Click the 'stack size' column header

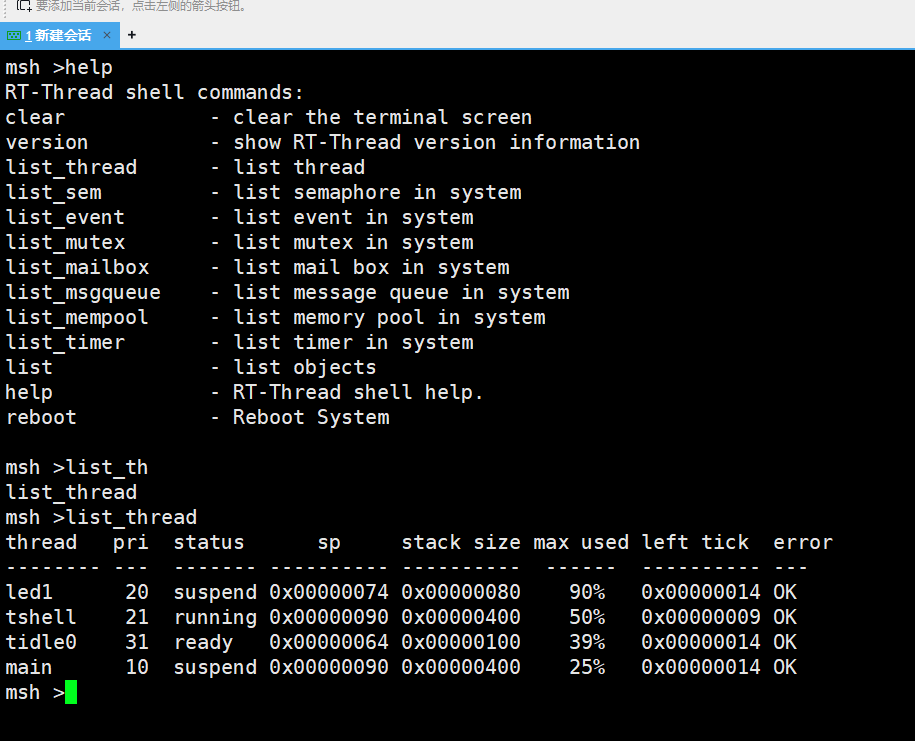coord(460,543)
